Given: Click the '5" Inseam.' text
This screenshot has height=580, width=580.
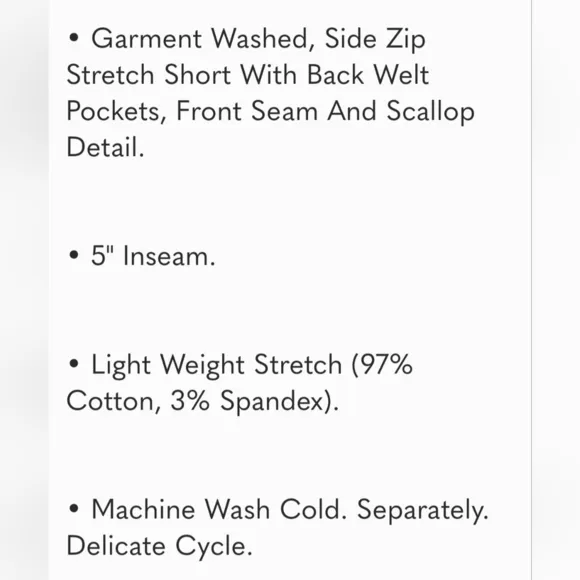Looking at the screenshot, I should coord(153,256).
